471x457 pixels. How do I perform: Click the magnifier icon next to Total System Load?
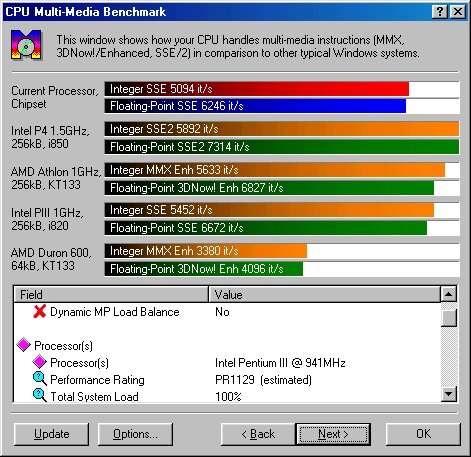(x=40, y=396)
